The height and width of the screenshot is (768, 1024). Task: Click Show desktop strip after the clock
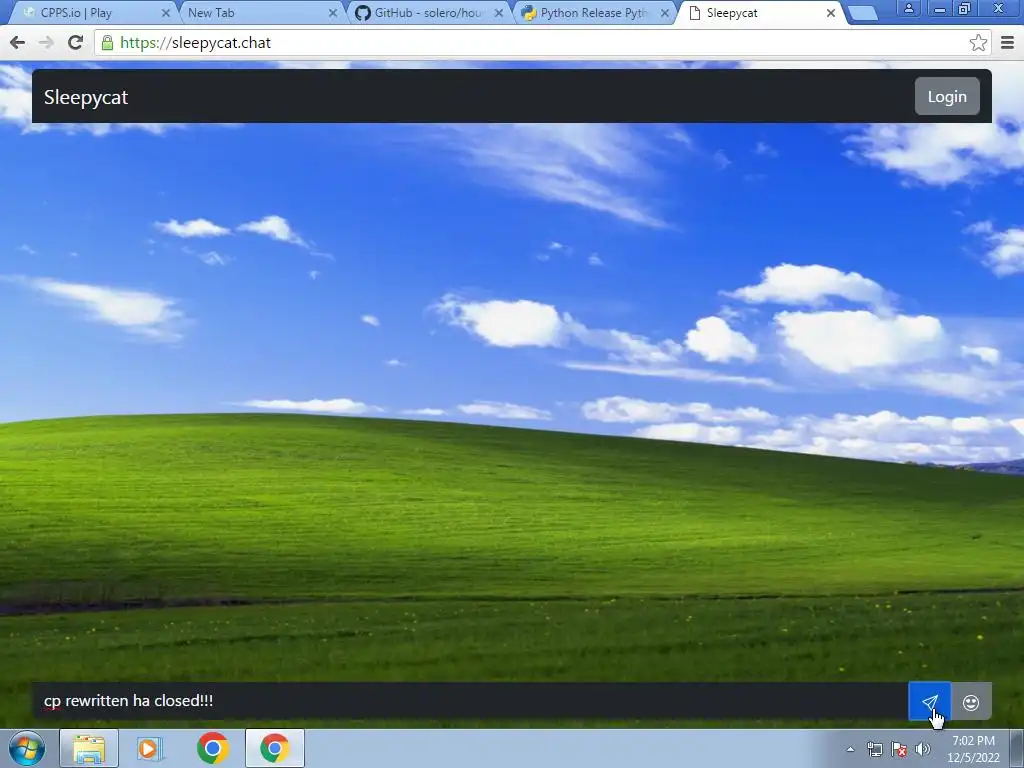pyautogui.click(x=1017, y=748)
